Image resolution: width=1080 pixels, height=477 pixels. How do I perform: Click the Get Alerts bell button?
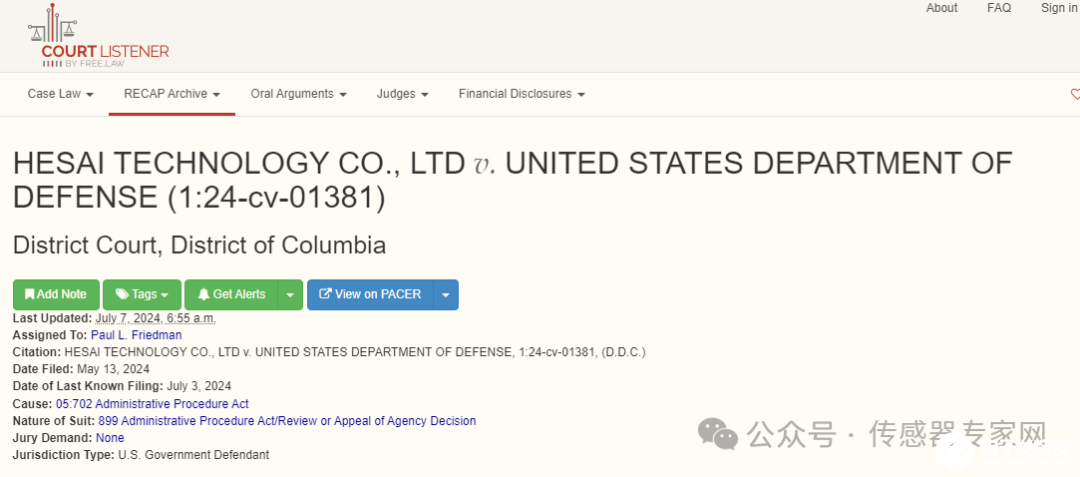pyautogui.click(x=231, y=294)
